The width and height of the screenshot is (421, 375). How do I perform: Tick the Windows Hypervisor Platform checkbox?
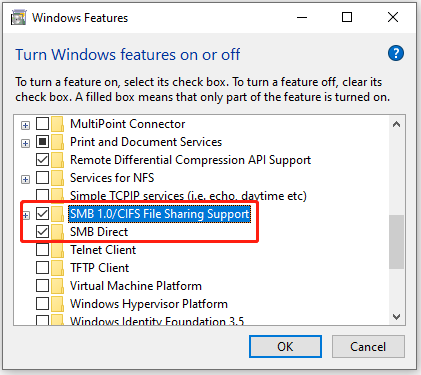coord(42,304)
